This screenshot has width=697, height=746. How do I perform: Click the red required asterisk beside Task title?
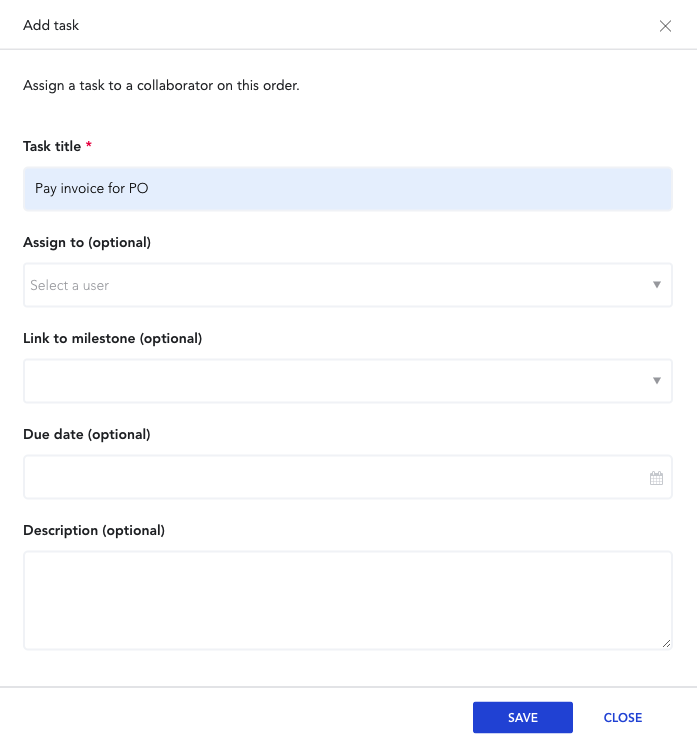tap(88, 144)
